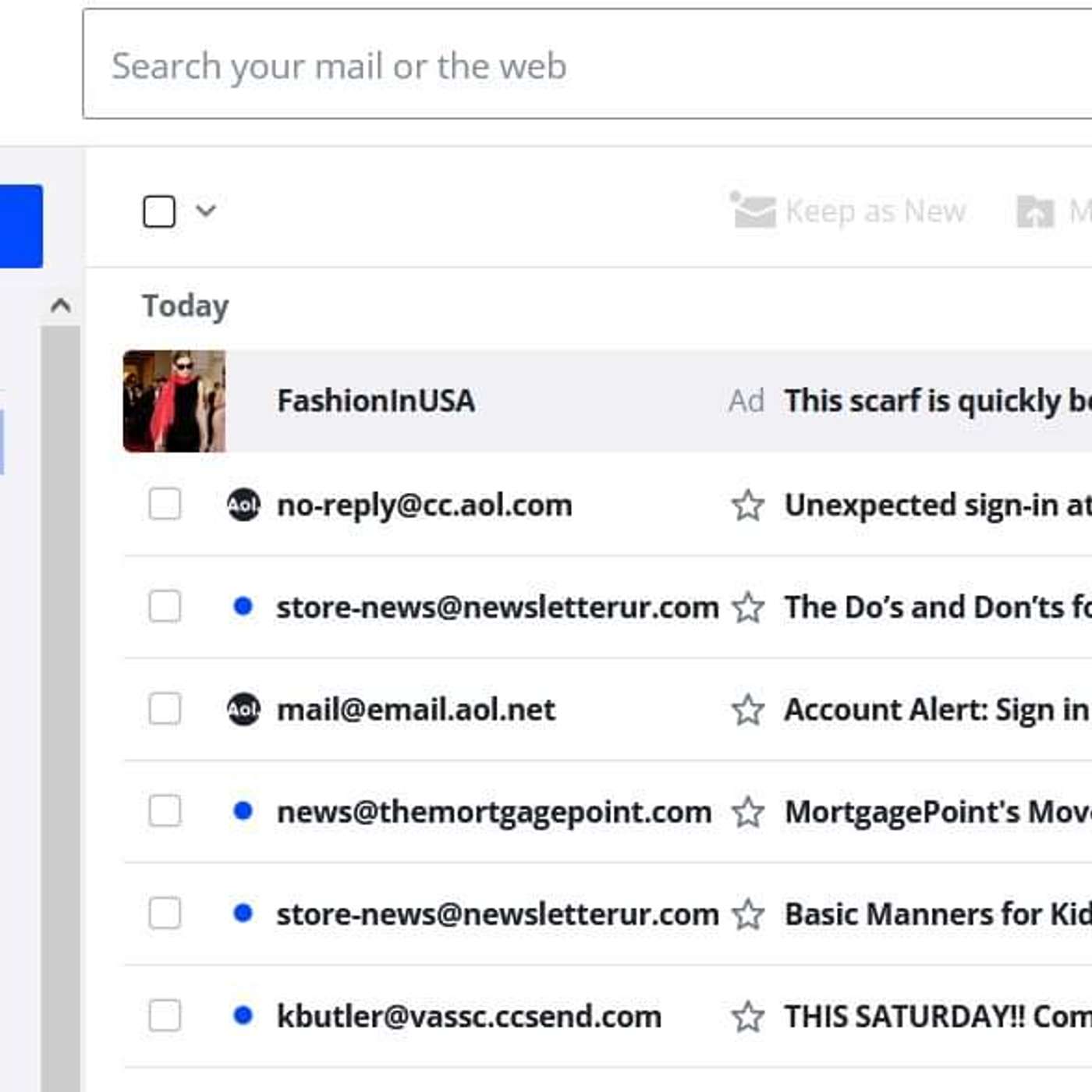Open the mail@email.aol.net Account Alert message
This screenshot has height=1092, width=1092.
coord(936,710)
